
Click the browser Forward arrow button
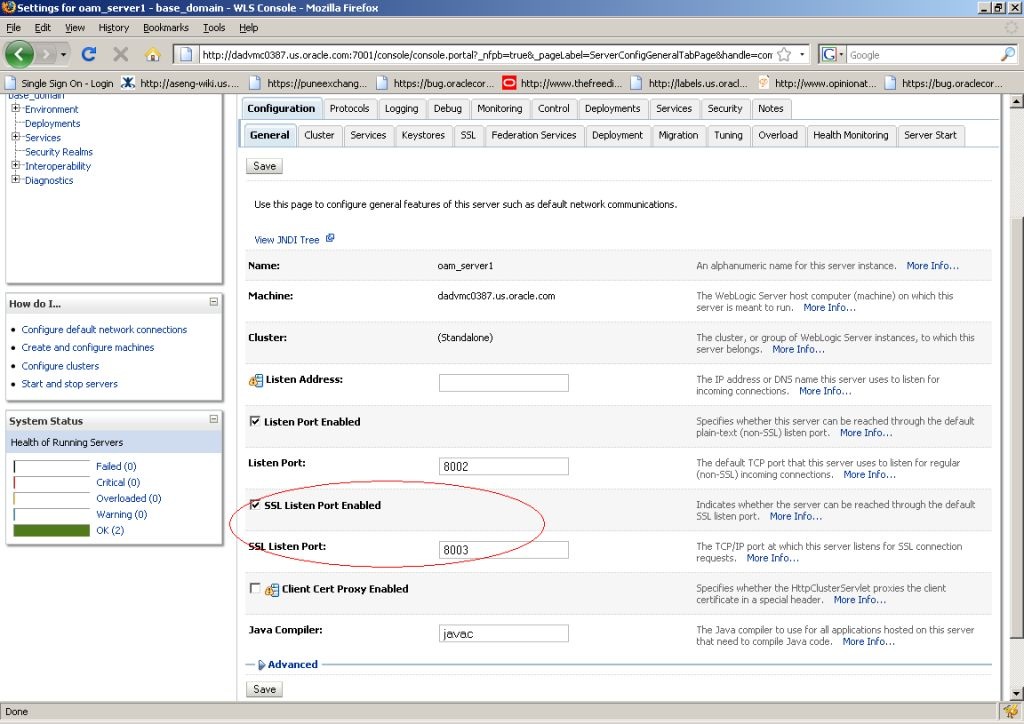point(45,54)
